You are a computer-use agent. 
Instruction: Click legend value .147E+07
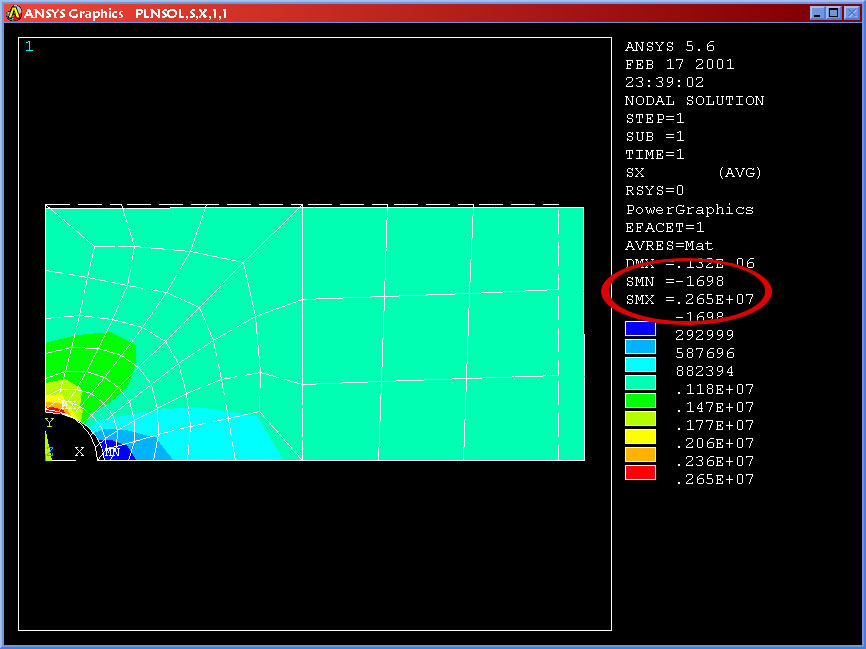tap(715, 407)
